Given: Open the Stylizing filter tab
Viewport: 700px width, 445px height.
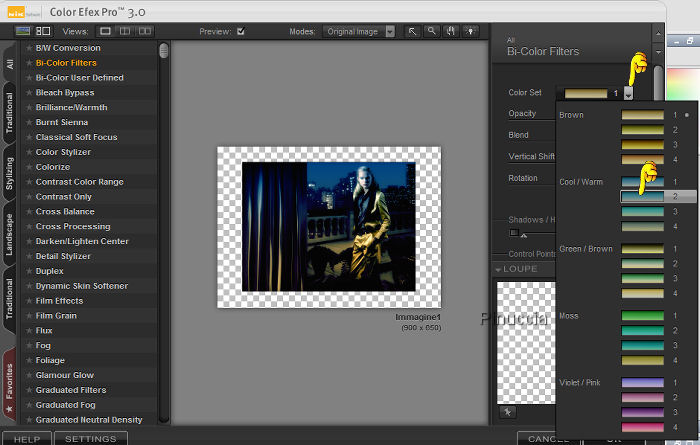Looking at the screenshot, I should (x=9, y=172).
